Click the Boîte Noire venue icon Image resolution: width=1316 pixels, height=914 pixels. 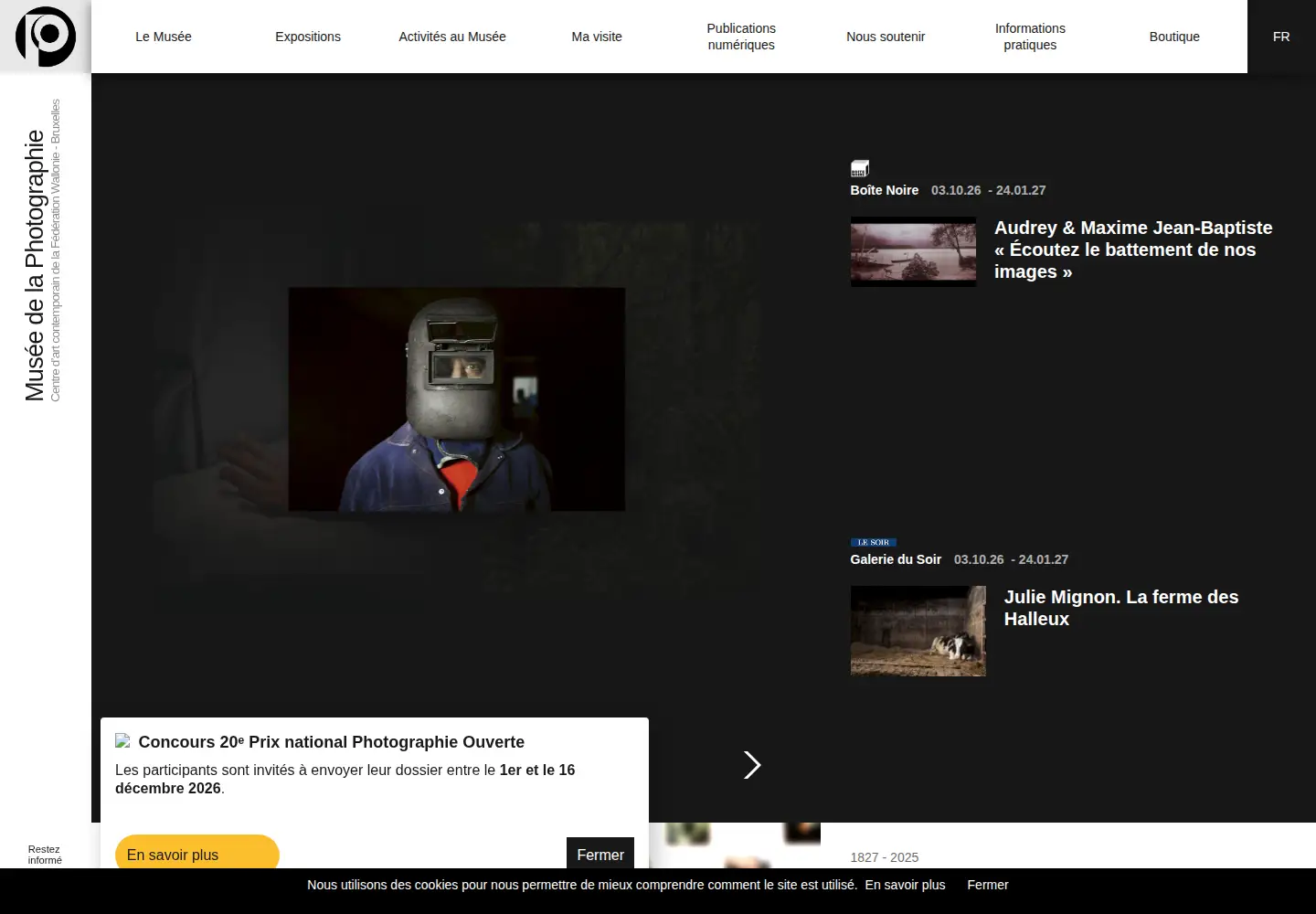point(860,168)
